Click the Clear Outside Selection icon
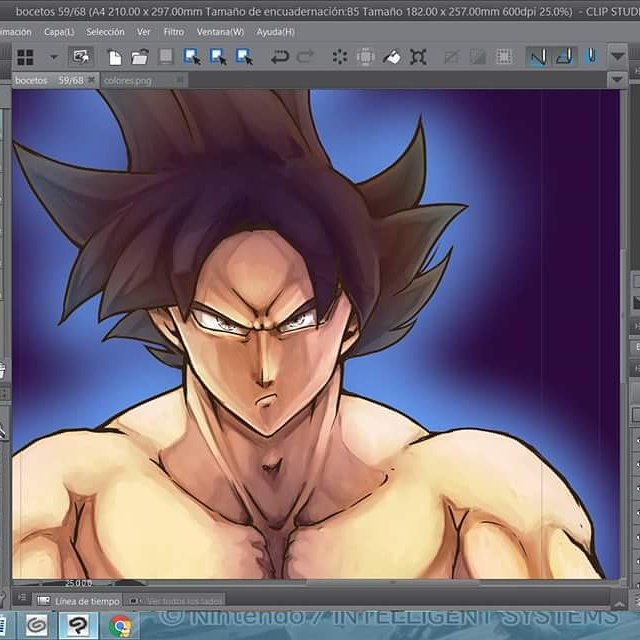 tap(365, 57)
